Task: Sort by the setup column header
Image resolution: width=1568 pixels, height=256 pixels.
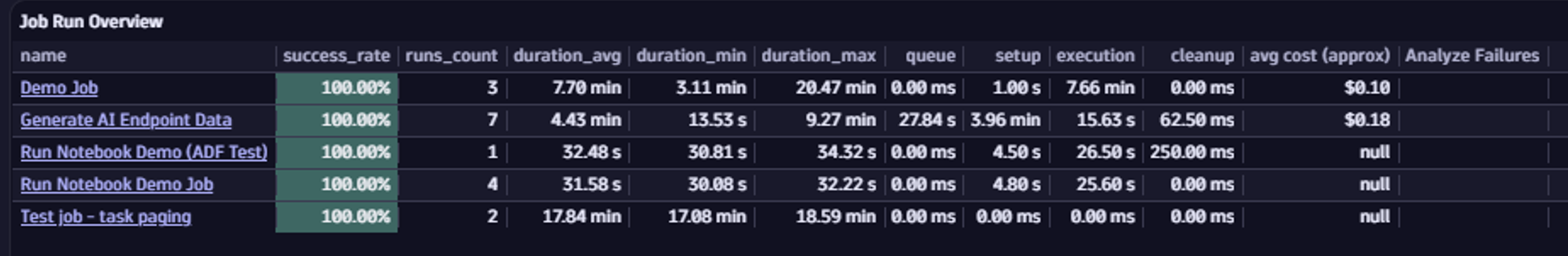Action: coord(1018,56)
